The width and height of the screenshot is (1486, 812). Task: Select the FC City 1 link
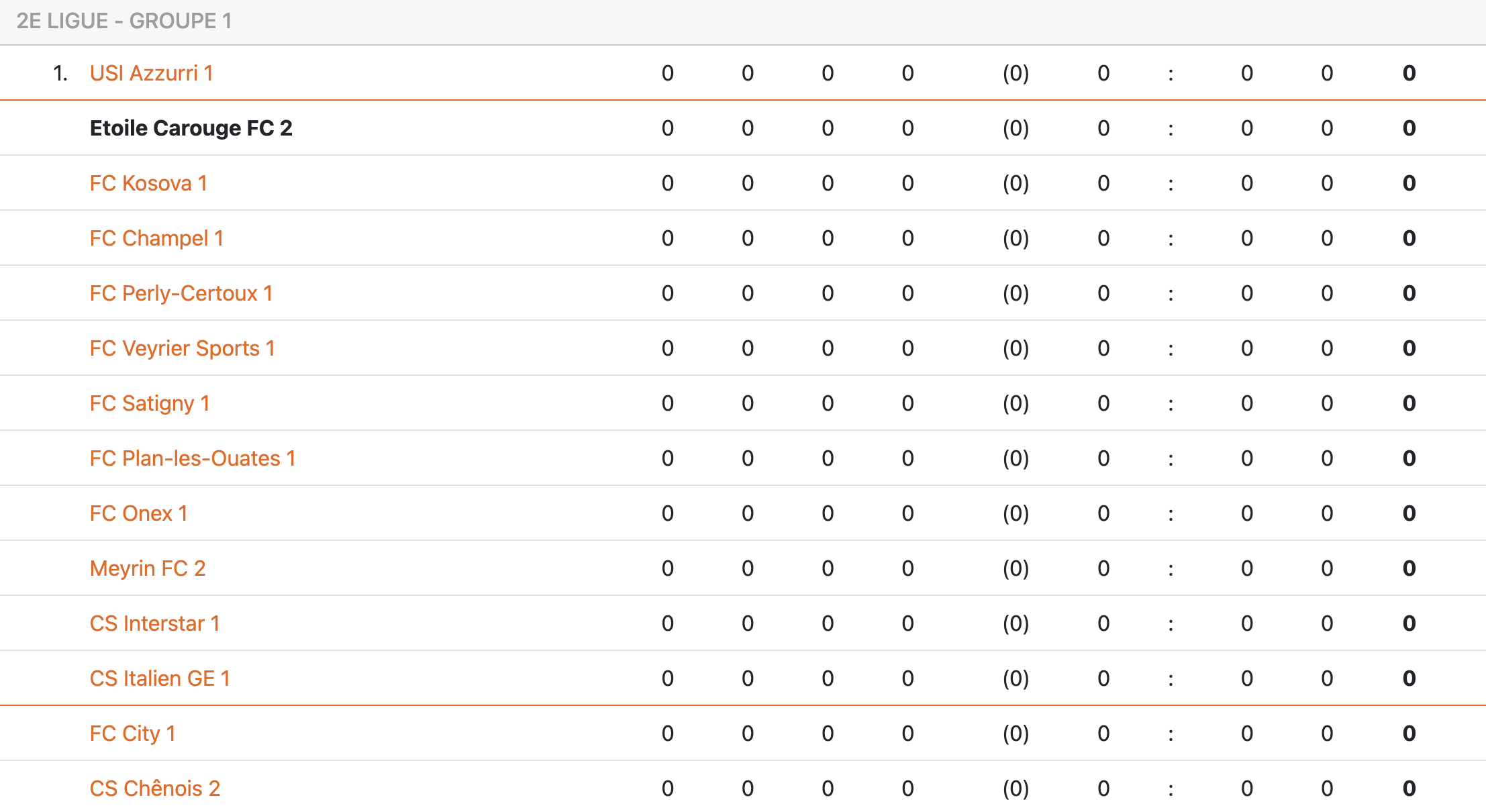(x=132, y=733)
